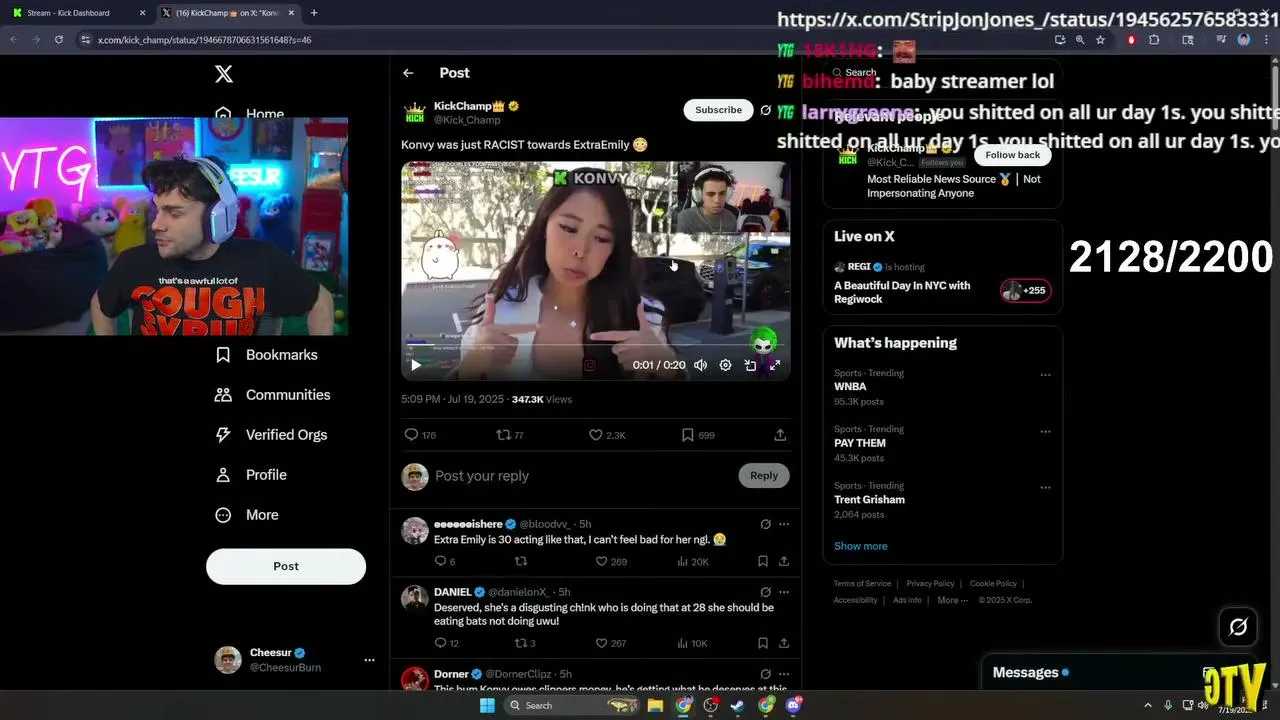
Task: Click Grok icon on DornerClipz reply
Action: click(x=766, y=675)
